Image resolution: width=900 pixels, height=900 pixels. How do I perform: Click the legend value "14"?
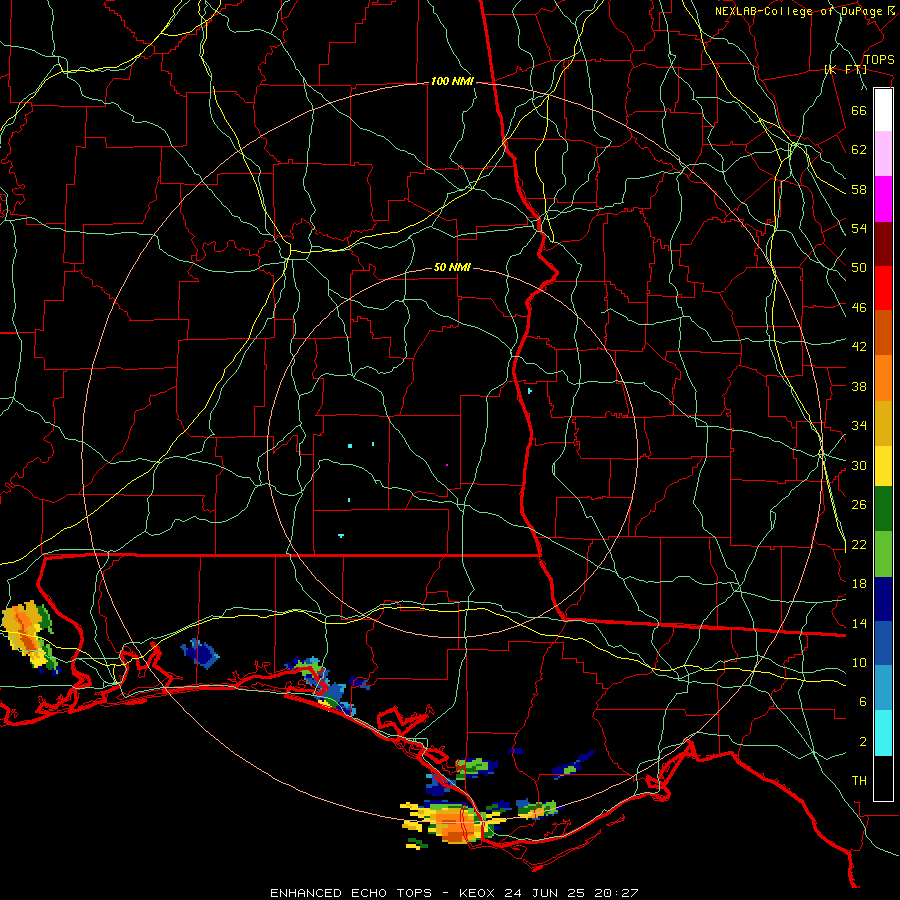[x=859, y=623]
